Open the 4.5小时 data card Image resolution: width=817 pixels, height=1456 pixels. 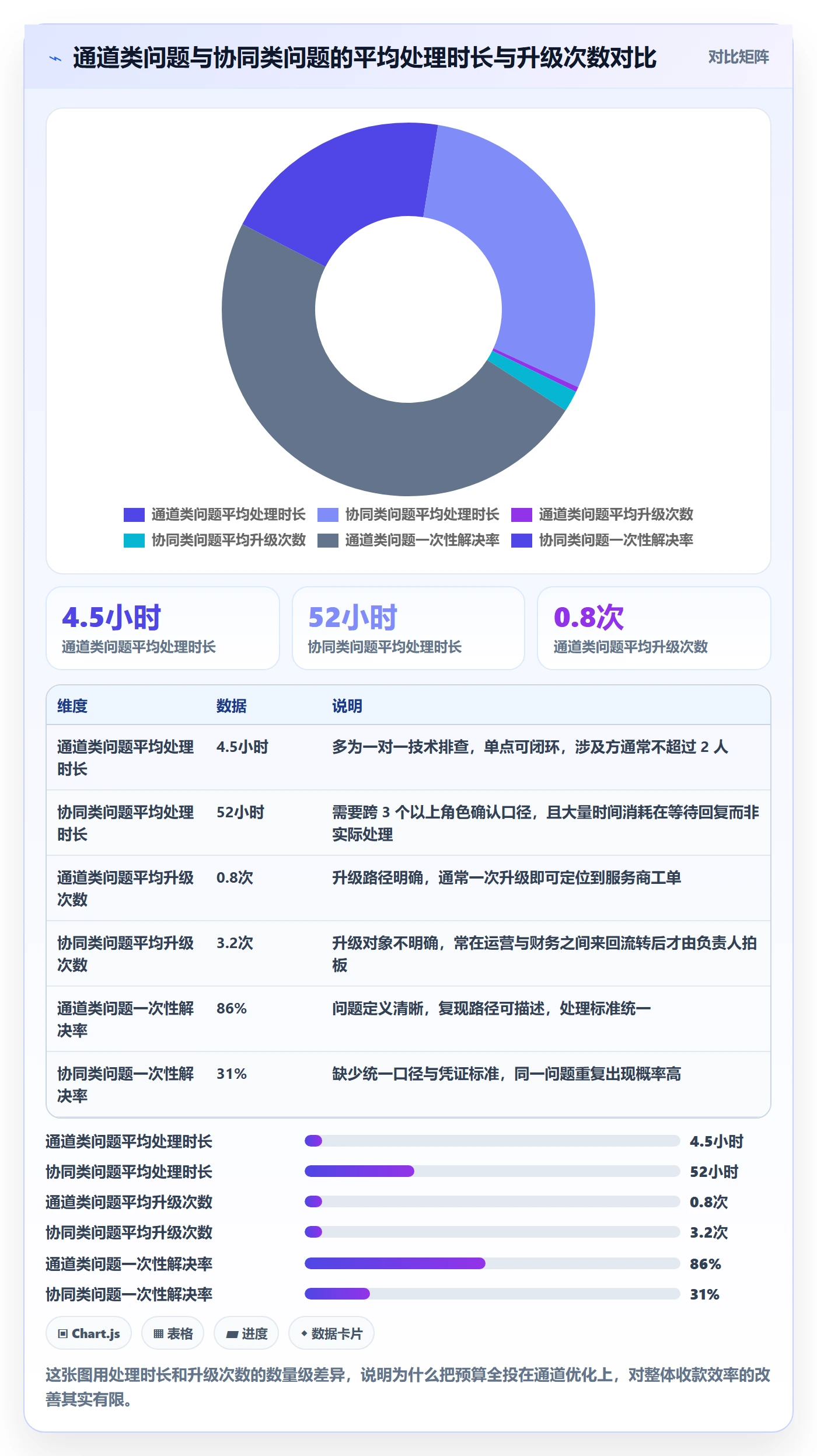coord(163,628)
